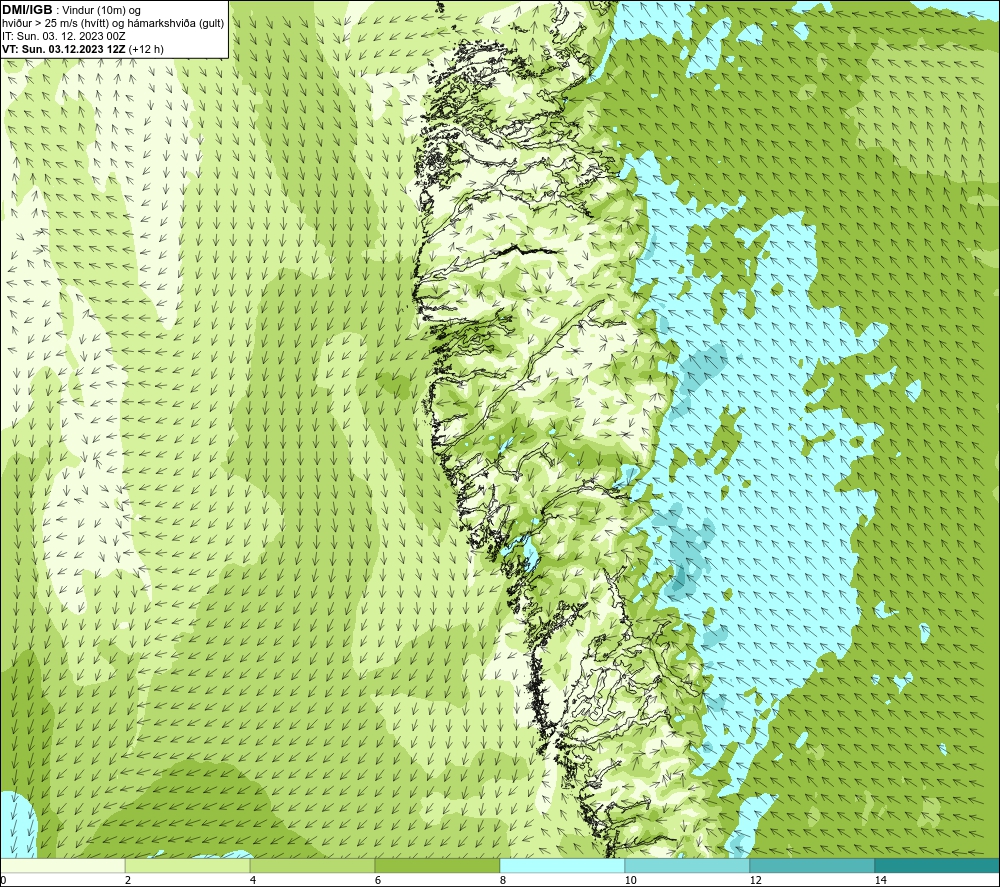Click the 2–4 m/s light green legend swatch

tap(188, 865)
